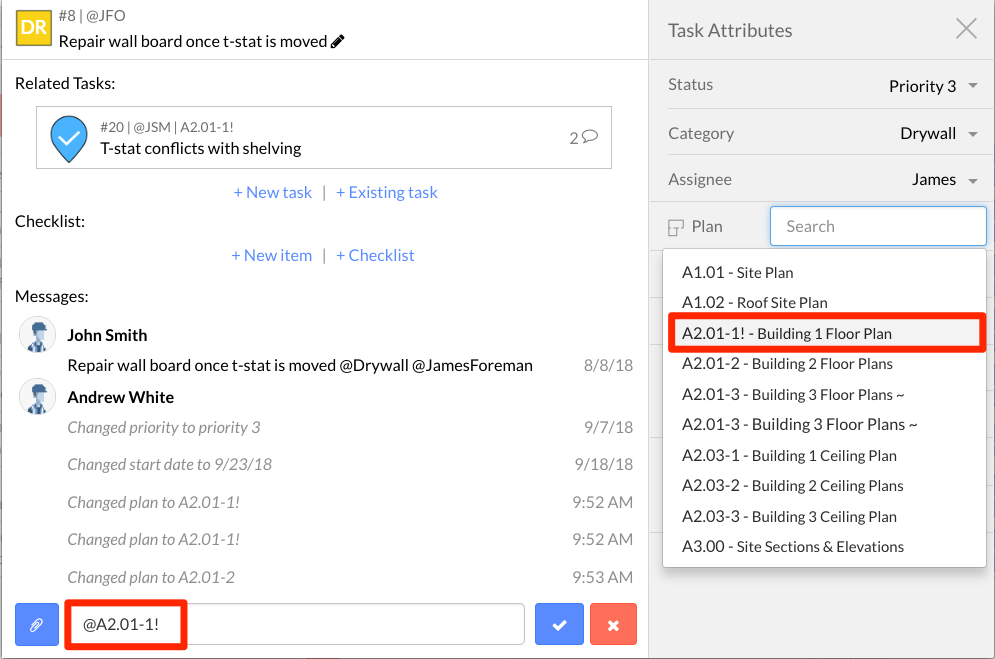995x659 pixels.
Task: Cancel message with the red X button
Action: 613,624
